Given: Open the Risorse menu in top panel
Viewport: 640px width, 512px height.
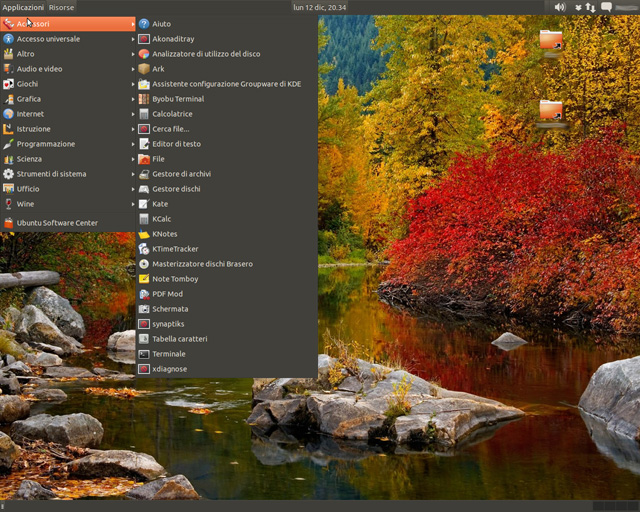Looking at the screenshot, I should 62,7.
